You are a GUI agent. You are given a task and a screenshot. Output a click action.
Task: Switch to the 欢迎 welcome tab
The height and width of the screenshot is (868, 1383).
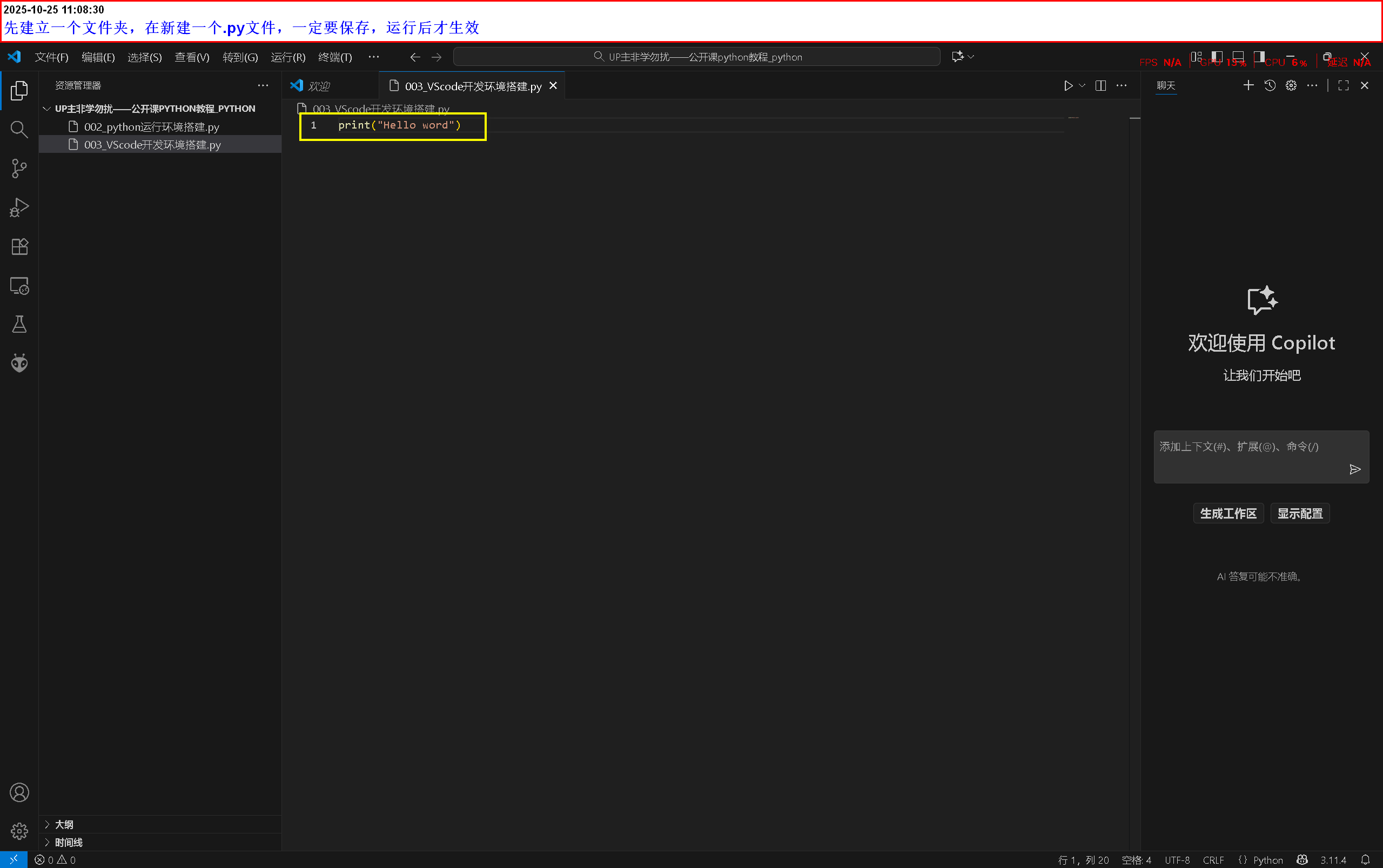coord(319,86)
